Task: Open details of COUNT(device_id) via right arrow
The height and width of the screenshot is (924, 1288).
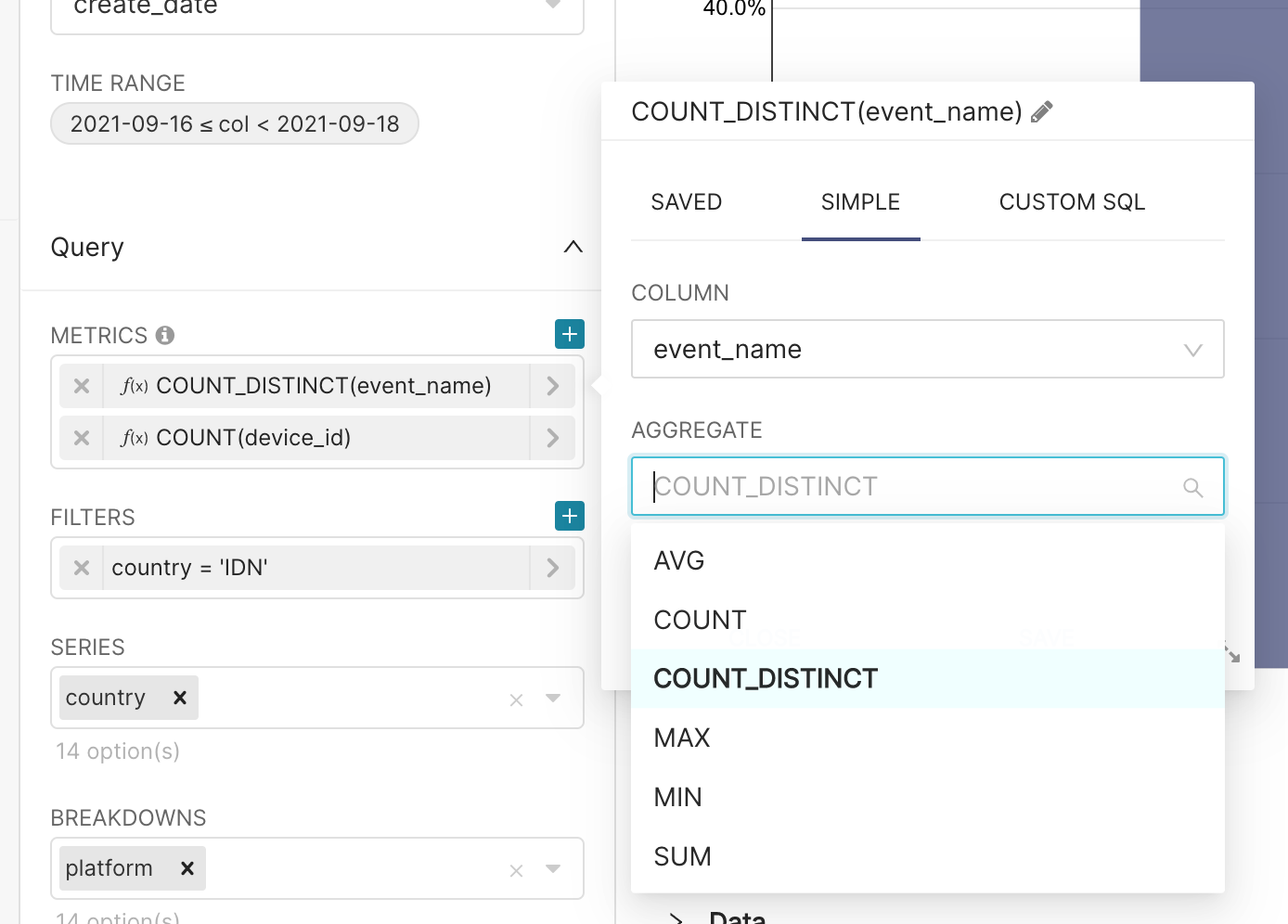Action: pos(553,437)
